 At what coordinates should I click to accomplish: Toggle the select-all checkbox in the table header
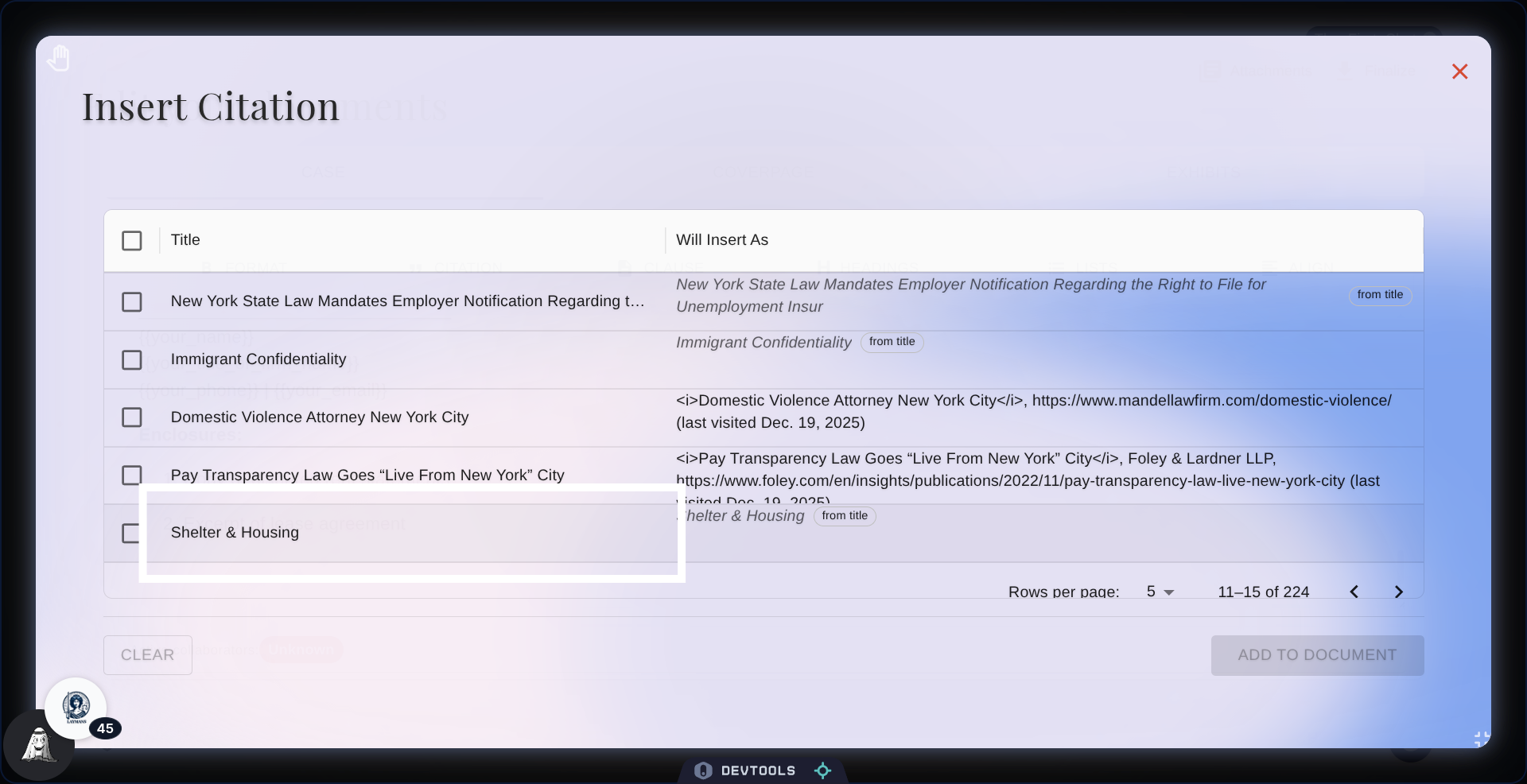(132, 241)
